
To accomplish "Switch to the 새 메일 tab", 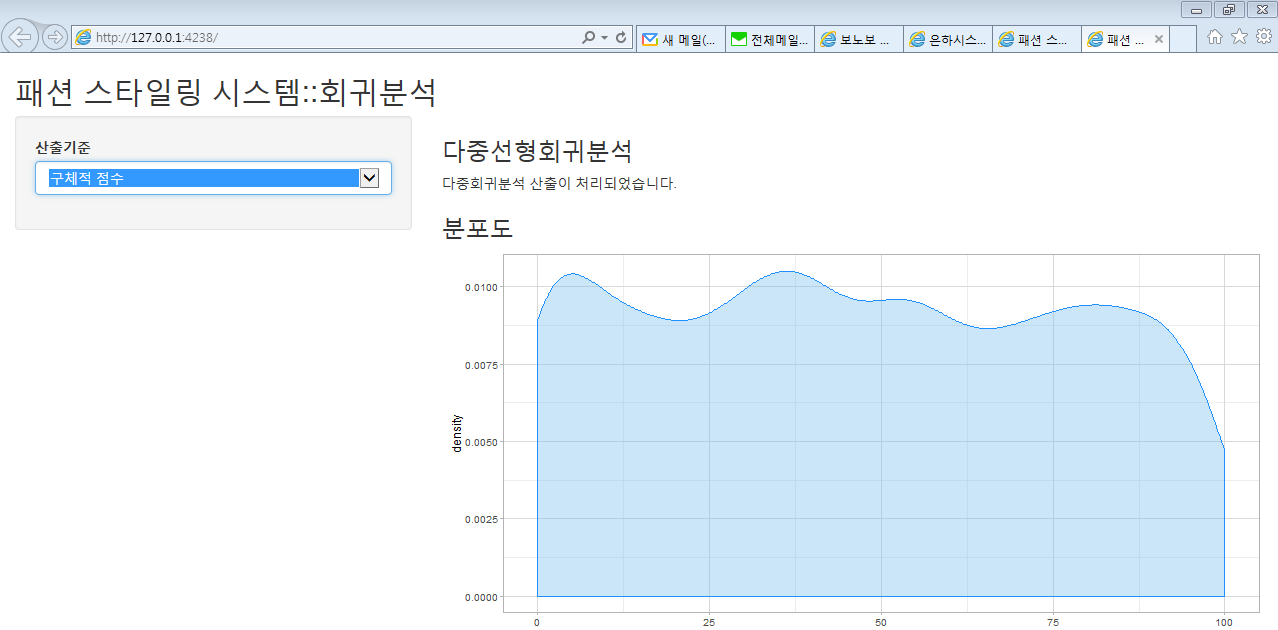I will click(x=680, y=40).
